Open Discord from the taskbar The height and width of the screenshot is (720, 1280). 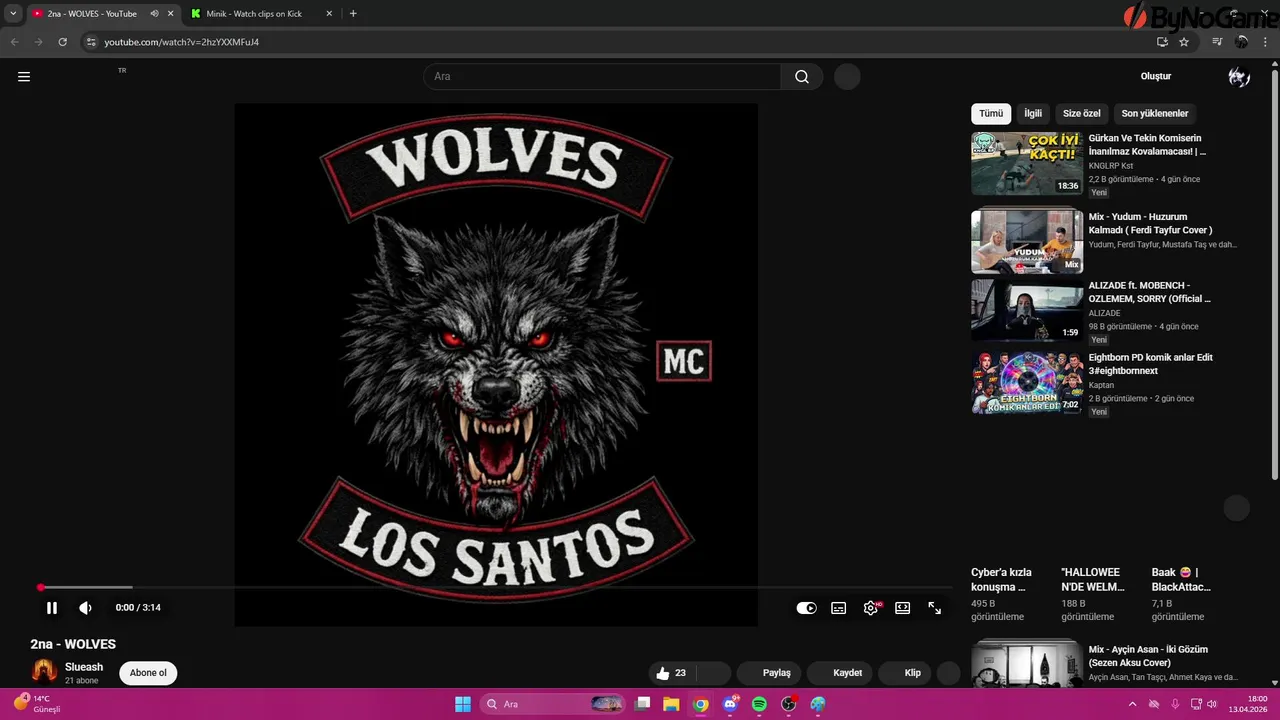pyautogui.click(x=730, y=704)
